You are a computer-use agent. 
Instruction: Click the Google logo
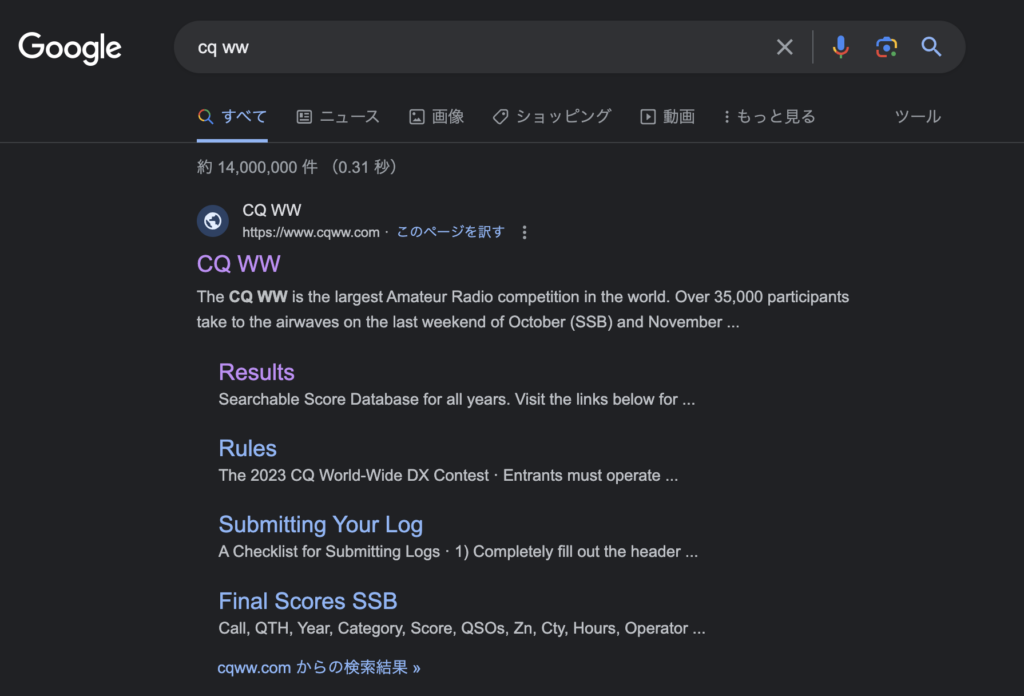coord(70,48)
